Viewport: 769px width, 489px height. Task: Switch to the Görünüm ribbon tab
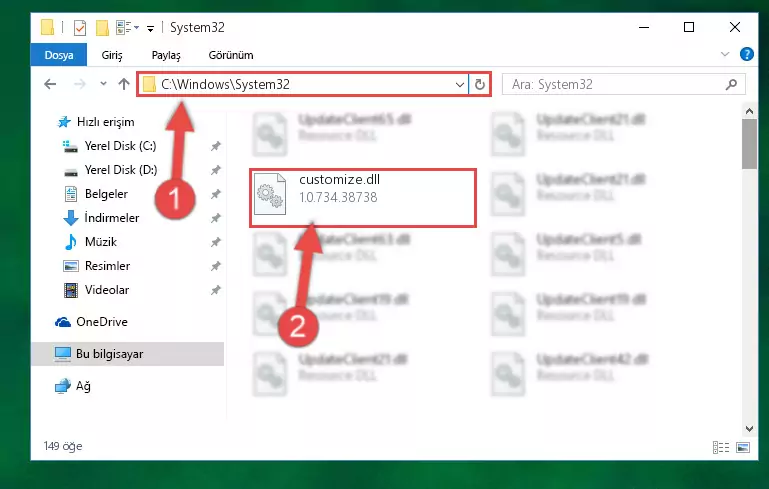point(231,55)
